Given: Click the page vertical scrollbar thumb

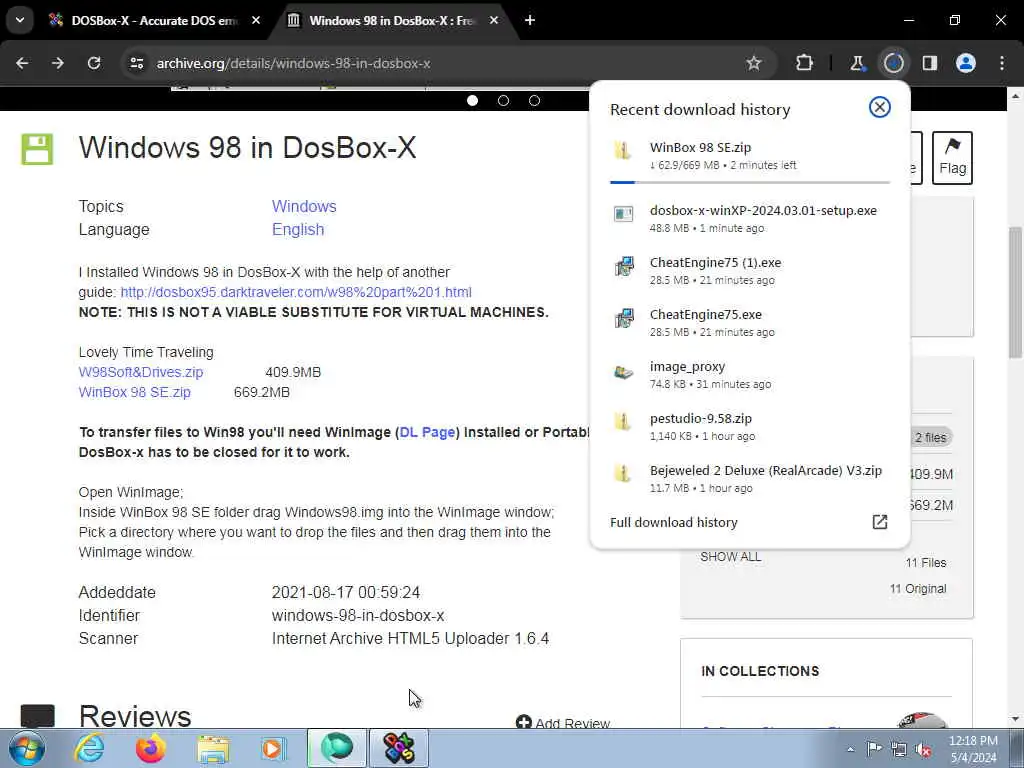Looking at the screenshot, I should (x=1016, y=292).
